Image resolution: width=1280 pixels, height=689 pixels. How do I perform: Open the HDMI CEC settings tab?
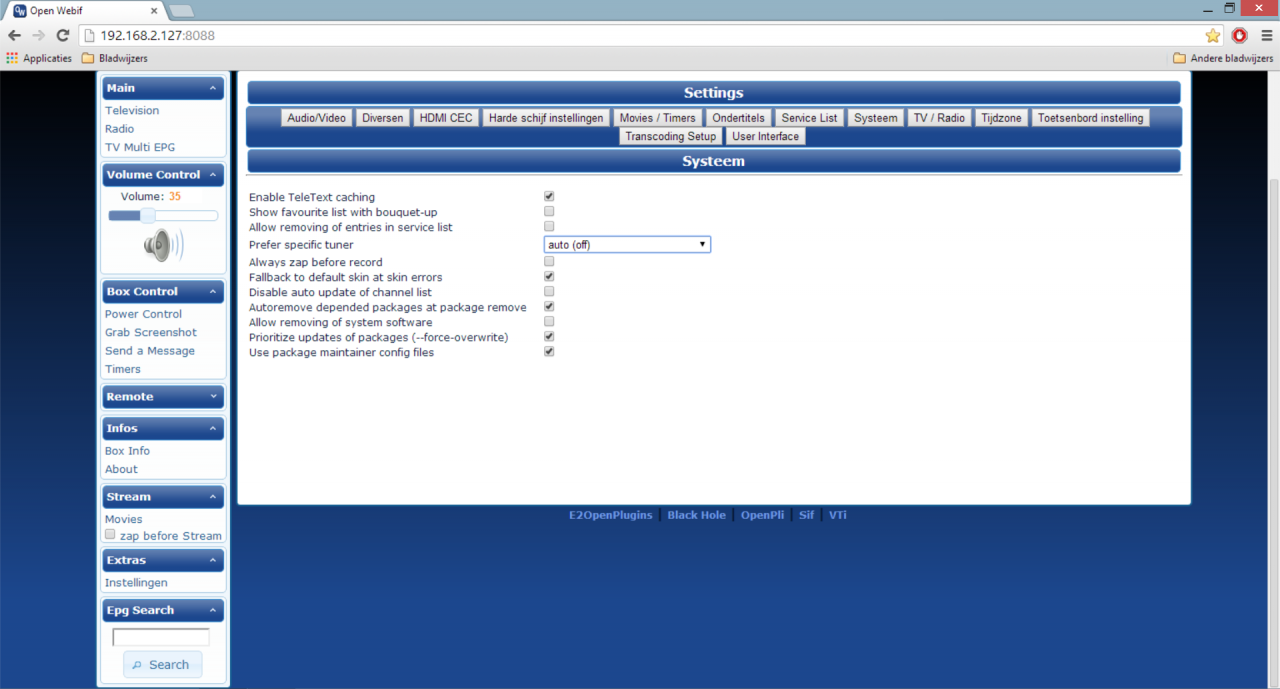point(446,118)
